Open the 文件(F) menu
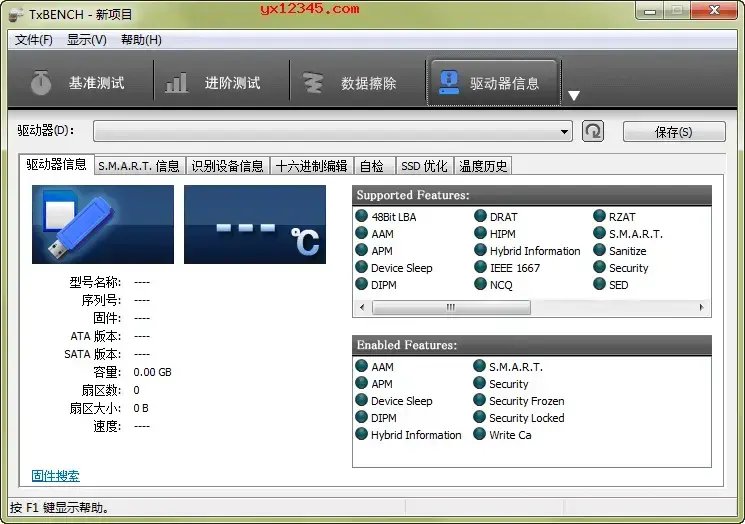Viewport: 745px width, 524px height. [x=34, y=40]
